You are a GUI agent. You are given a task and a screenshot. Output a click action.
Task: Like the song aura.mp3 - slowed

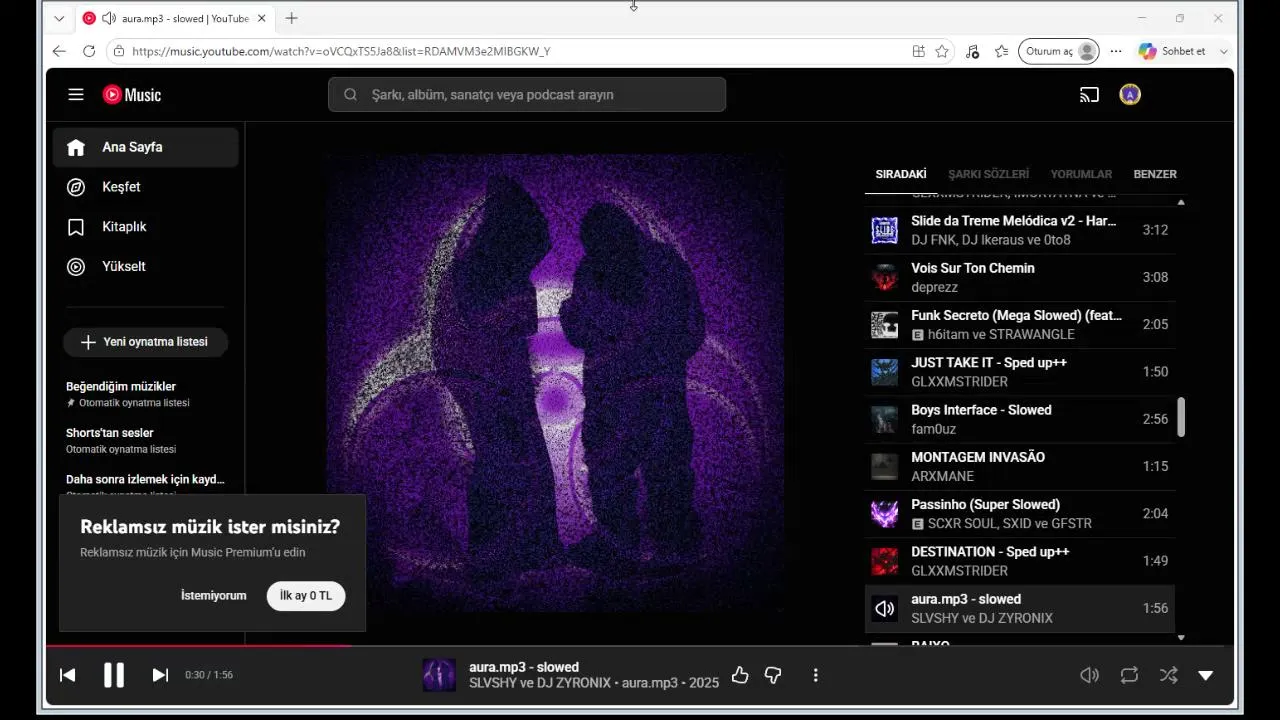click(740, 675)
